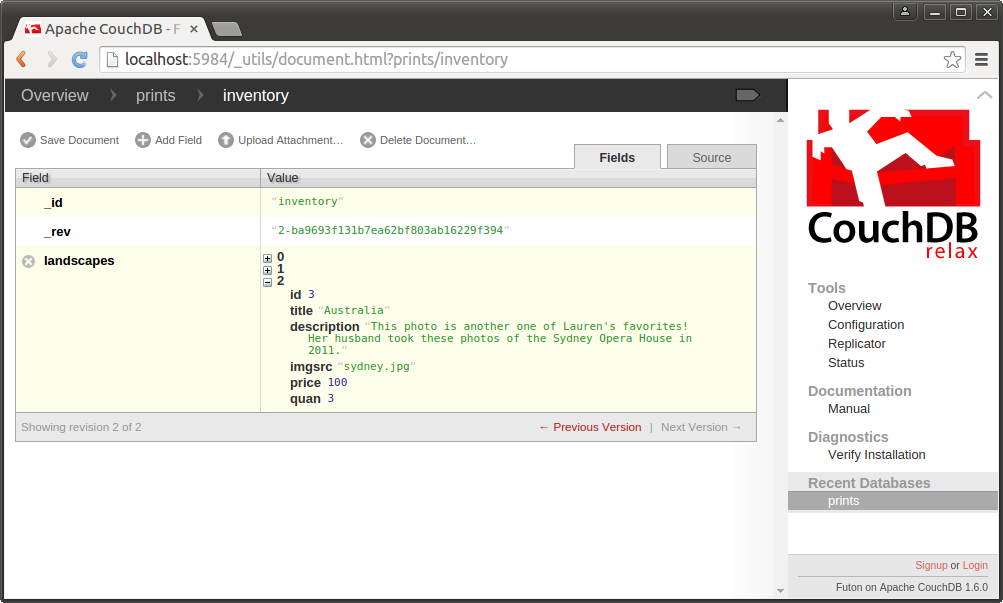Click the id value 3

[311, 294]
